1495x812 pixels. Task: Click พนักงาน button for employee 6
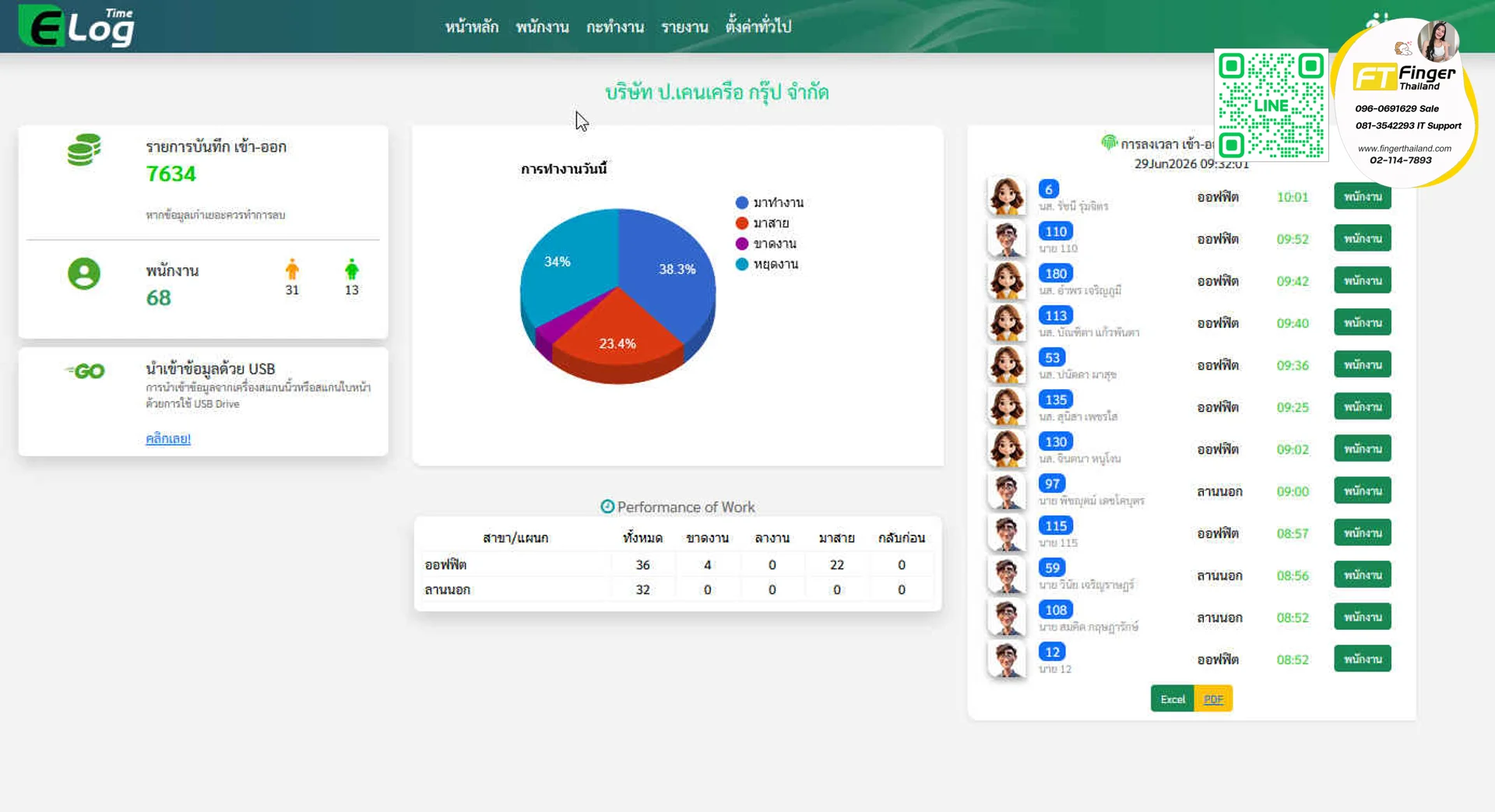pos(1363,196)
